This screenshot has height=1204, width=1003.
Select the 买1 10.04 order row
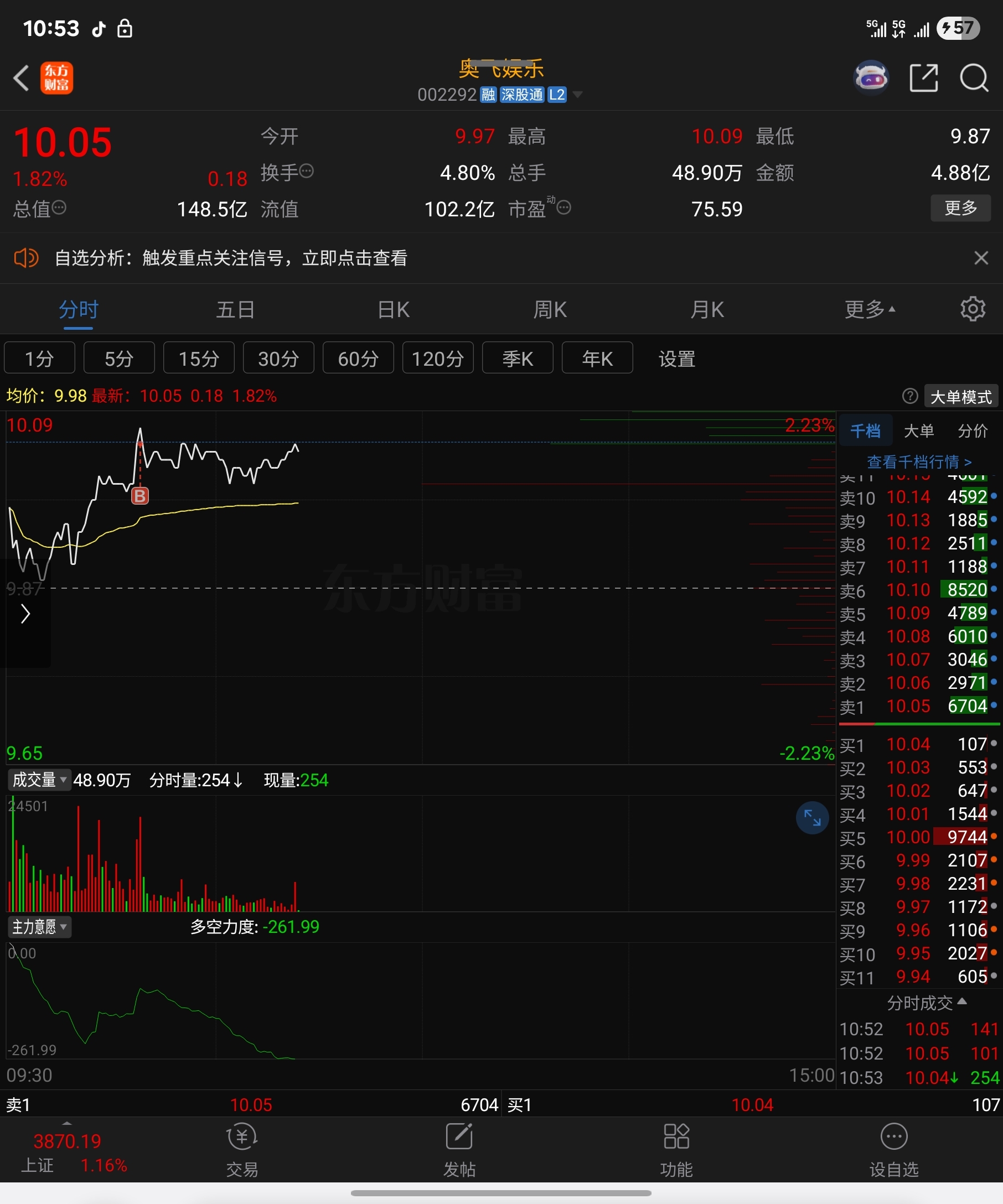click(919, 745)
